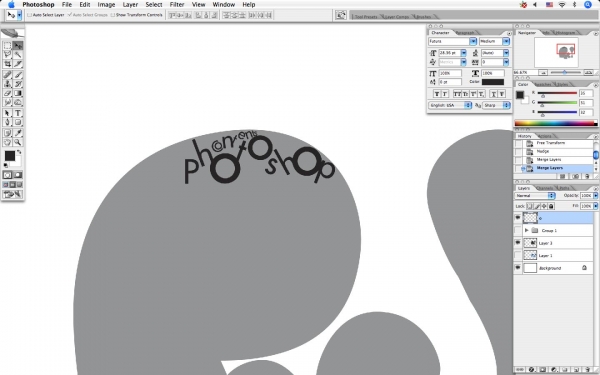
Task: Expand the Group 1 layer folder
Action: [x=527, y=230]
